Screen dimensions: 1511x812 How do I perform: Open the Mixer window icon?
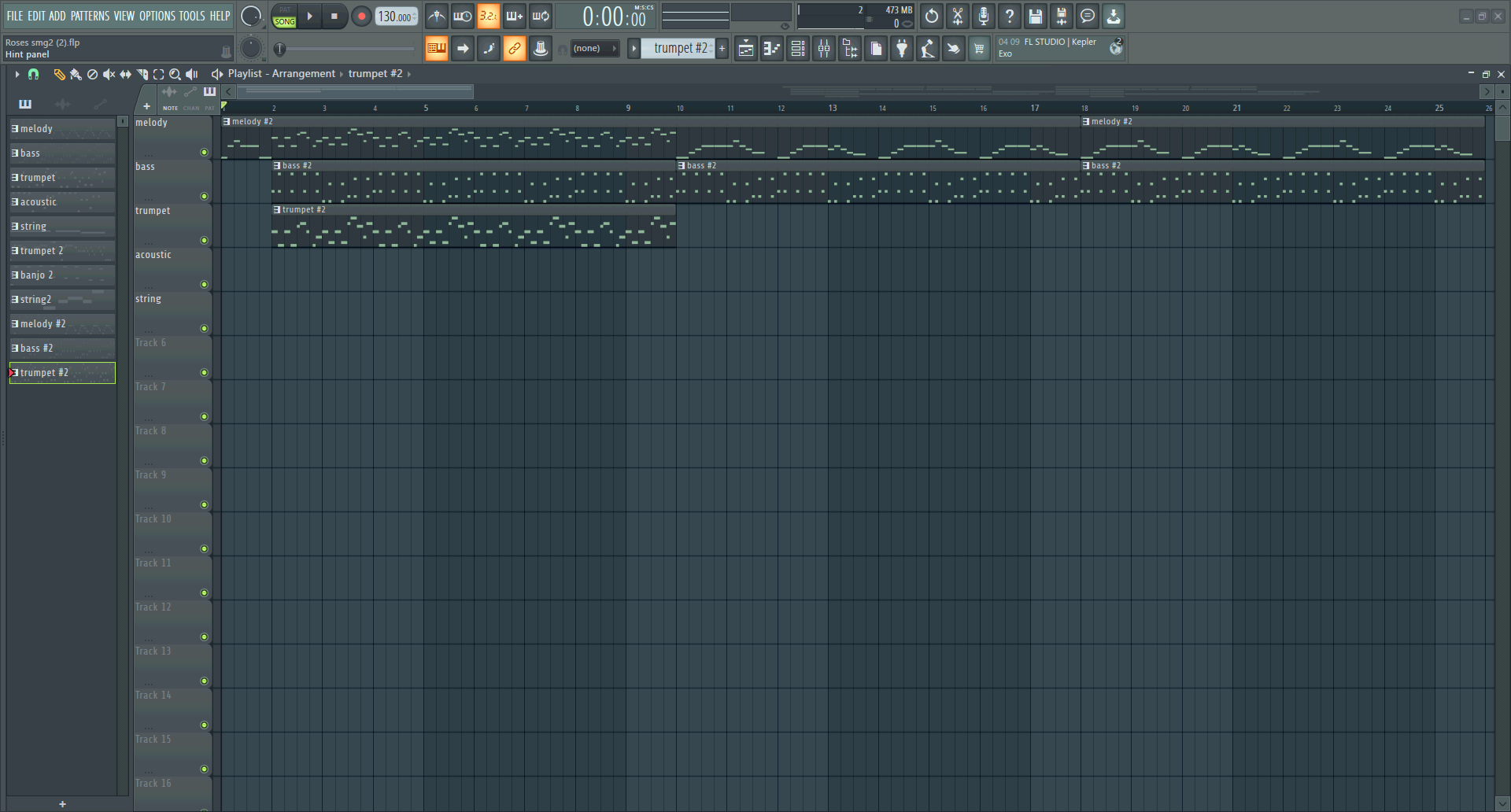coord(824,49)
